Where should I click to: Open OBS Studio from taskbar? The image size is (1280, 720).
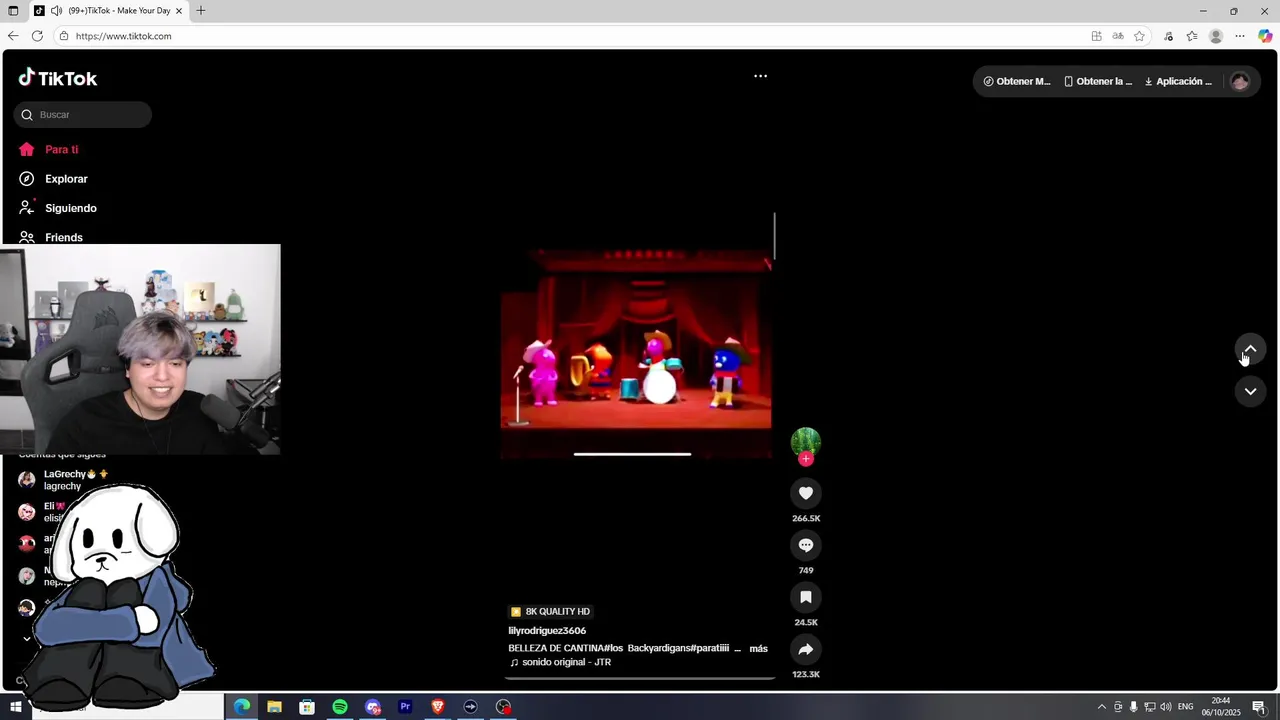point(503,707)
